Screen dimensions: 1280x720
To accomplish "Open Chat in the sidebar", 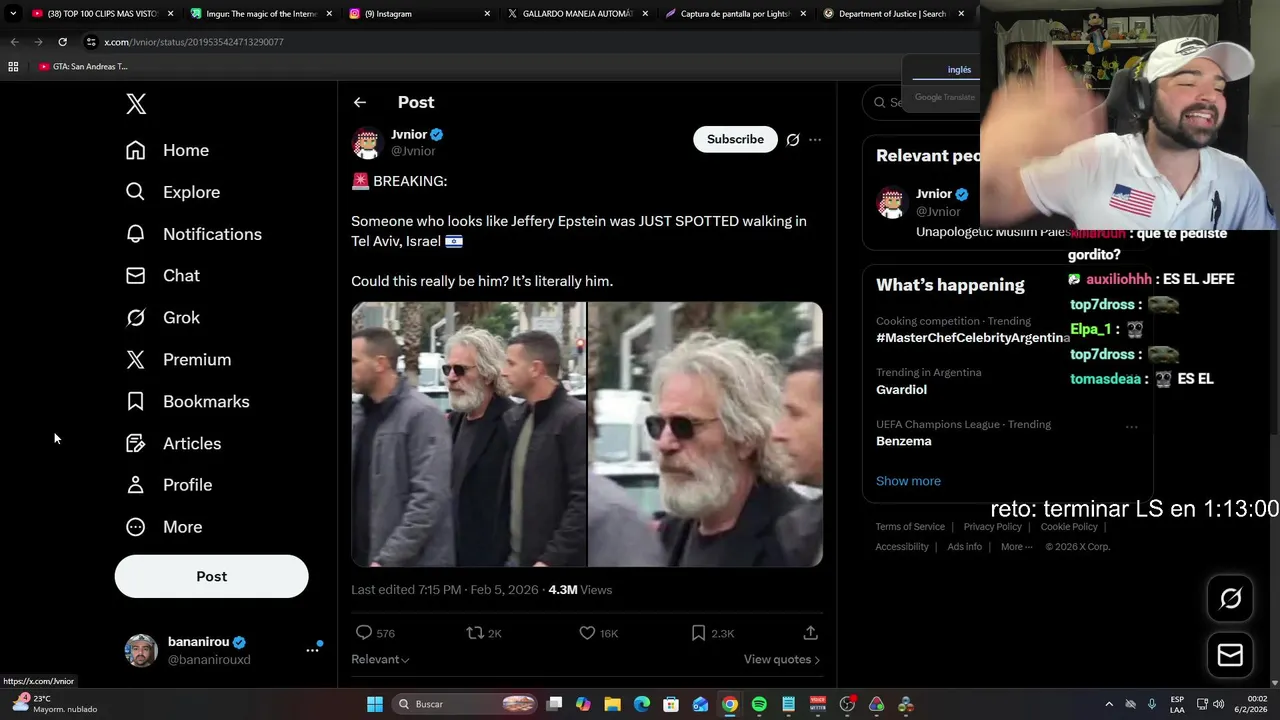I will coord(162,276).
